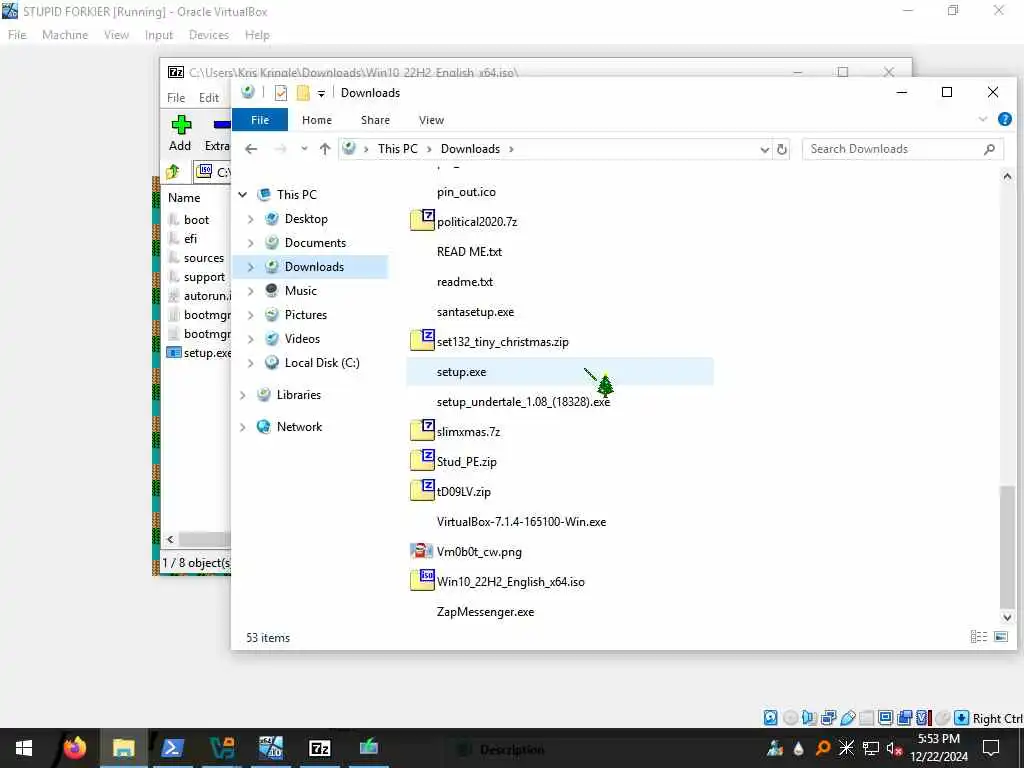The width and height of the screenshot is (1024, 768).
Task: Click the muted volume icon in system tray
Action: coord(894,748)
